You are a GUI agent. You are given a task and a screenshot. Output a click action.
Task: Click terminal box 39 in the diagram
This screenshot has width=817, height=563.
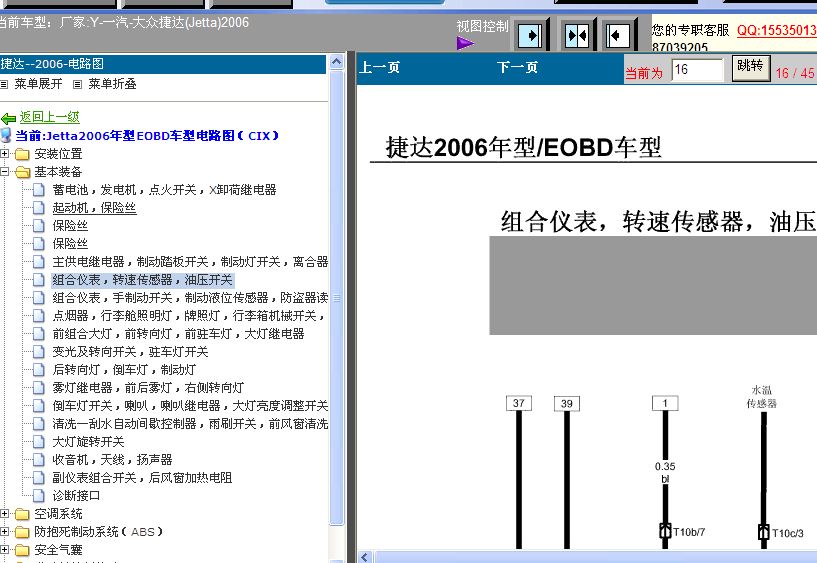point(567,403)
